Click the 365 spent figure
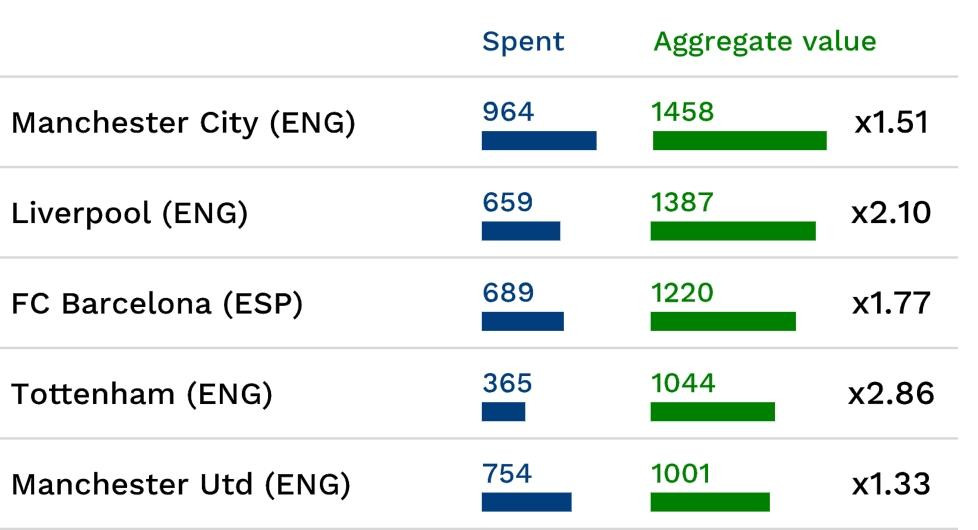Screen dimensions: 978x530 (507, 383)
